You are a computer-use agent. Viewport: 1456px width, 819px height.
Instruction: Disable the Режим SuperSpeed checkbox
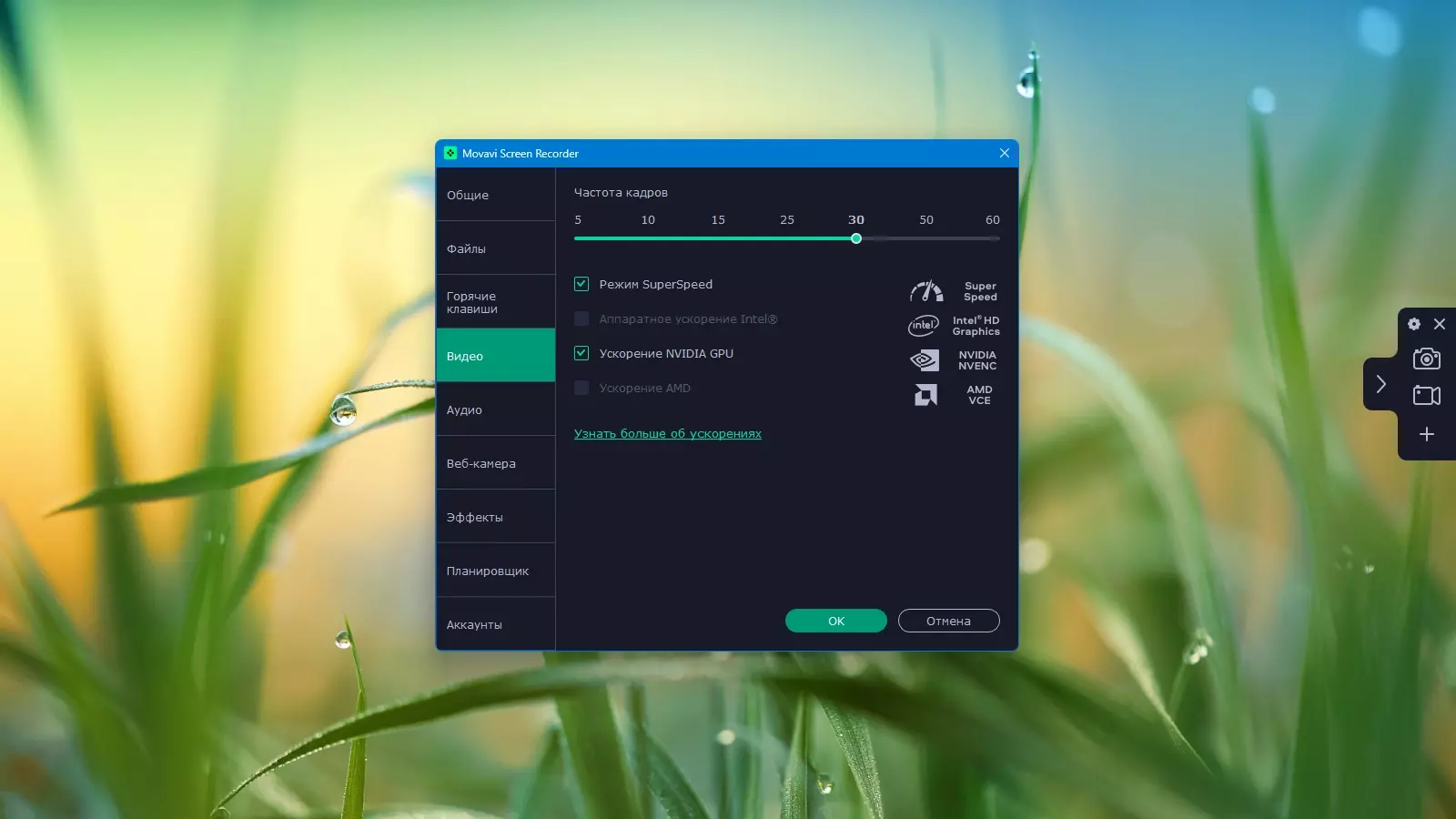coord(581,284)
